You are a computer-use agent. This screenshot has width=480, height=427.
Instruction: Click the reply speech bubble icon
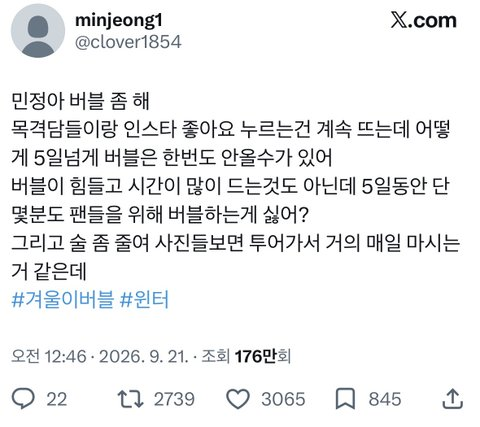pyautogui.click(x=23, y=399)
